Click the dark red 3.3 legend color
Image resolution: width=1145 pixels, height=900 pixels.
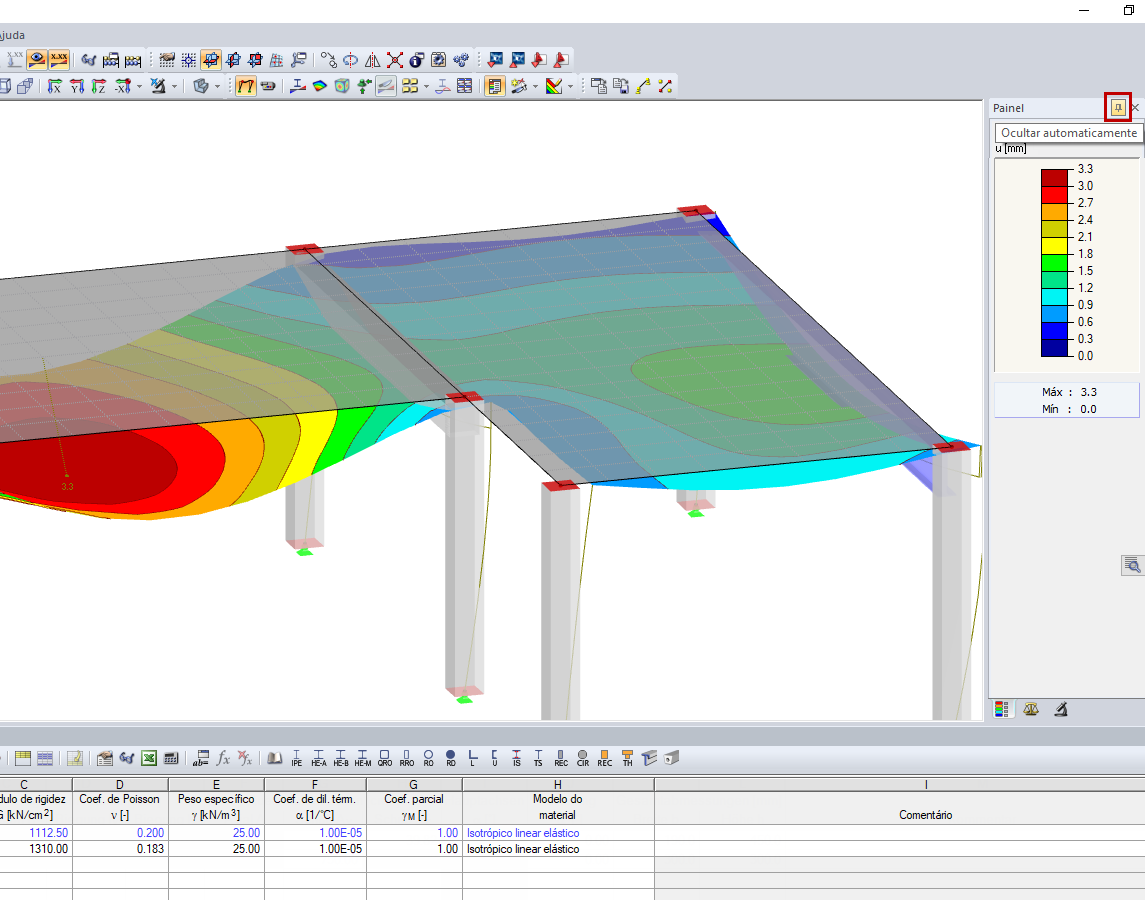click(x=1054, y=178)
